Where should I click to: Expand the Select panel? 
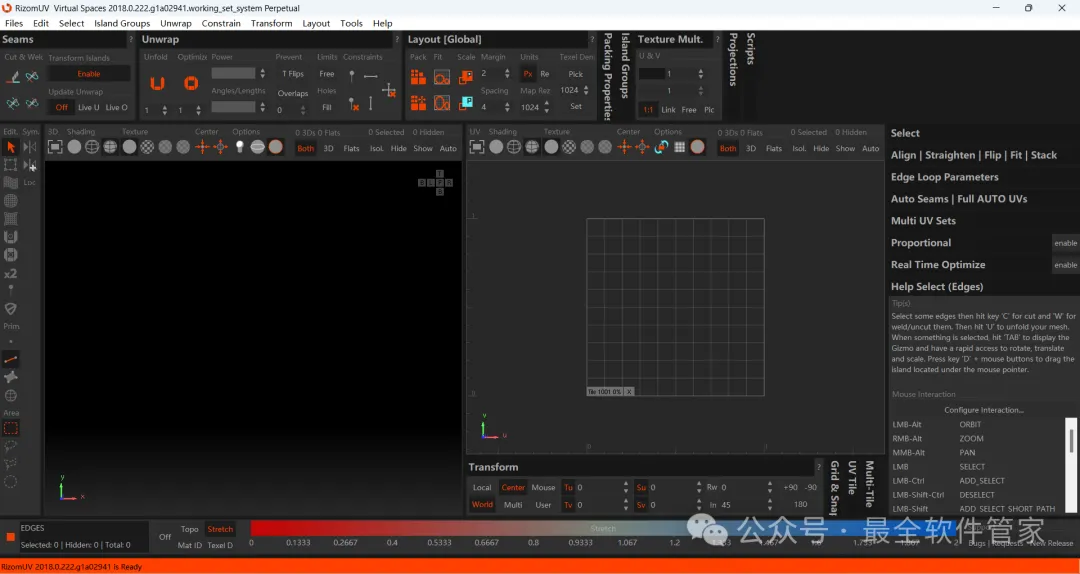(905, 133)
